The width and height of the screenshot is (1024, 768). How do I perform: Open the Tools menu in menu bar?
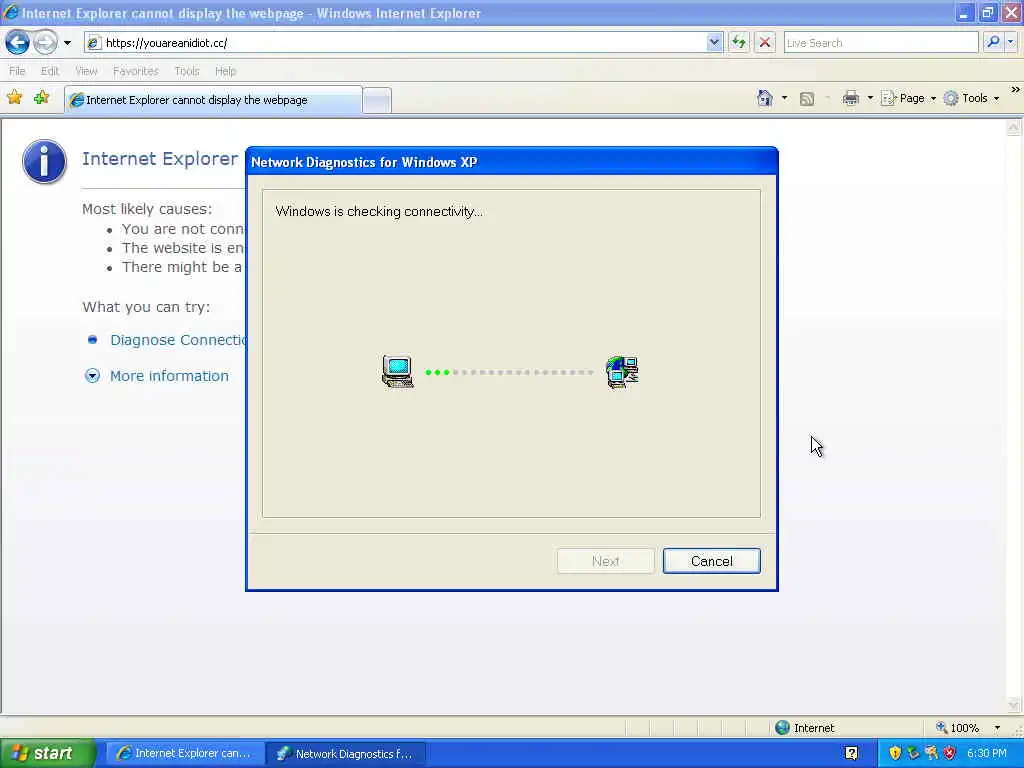point(187,71)
